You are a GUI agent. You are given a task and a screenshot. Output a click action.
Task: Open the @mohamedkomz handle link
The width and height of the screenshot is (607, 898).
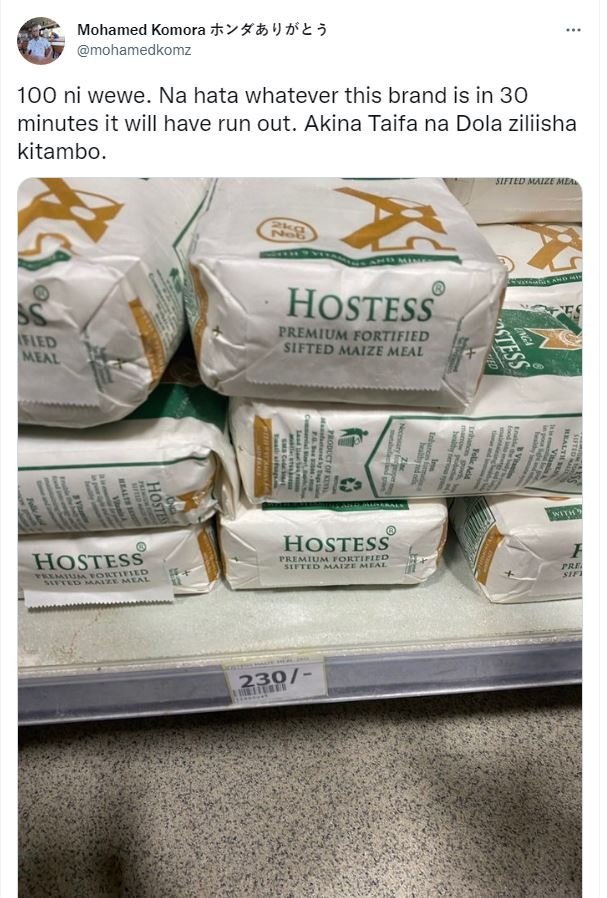click(134, 50)
